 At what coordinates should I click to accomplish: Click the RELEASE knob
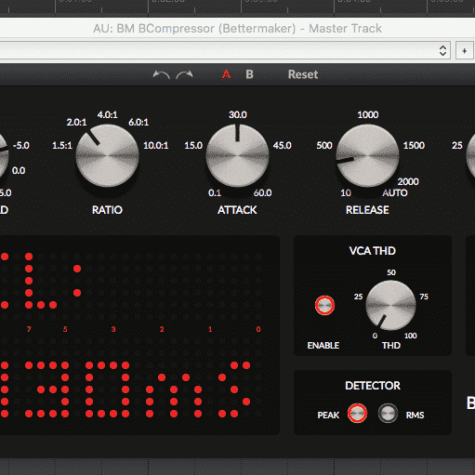[x=367, y=156]
